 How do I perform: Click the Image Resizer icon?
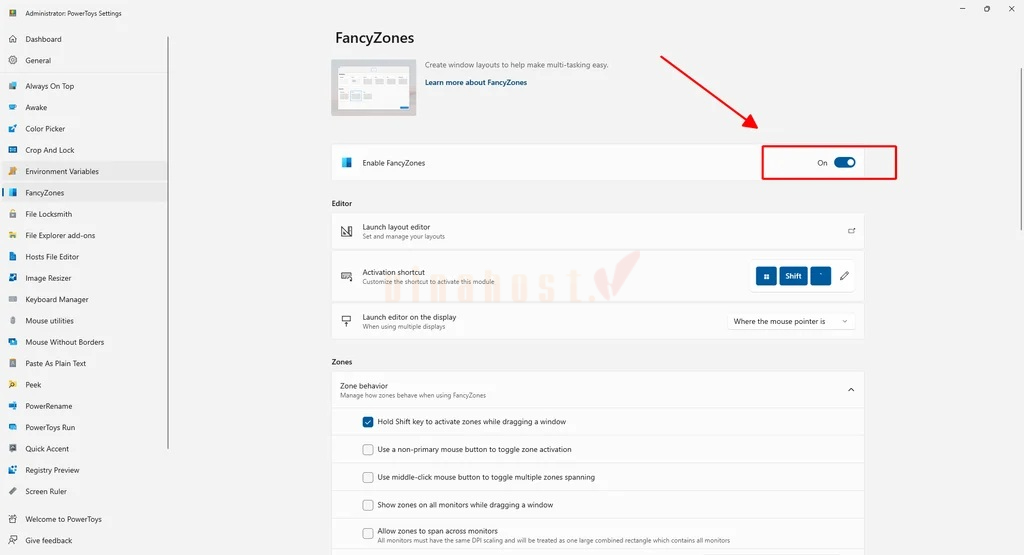pyautogui.click(x=12, y=278)
